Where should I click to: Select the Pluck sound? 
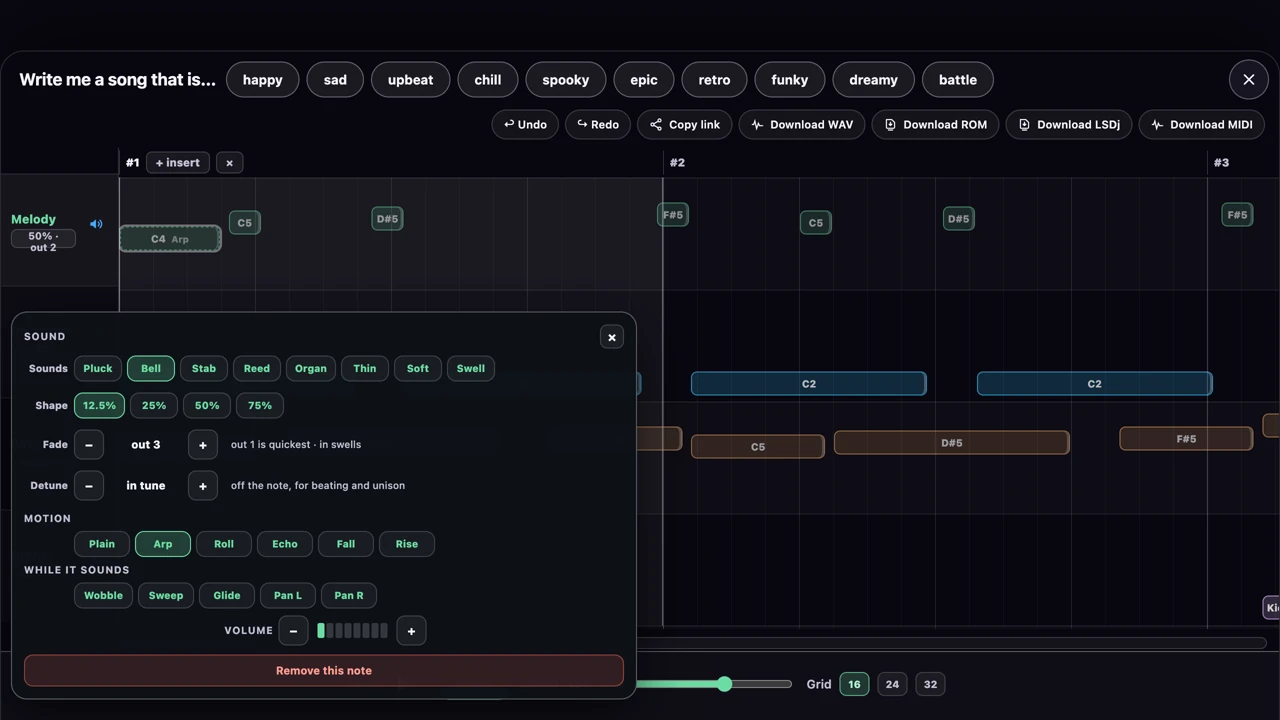(x=98, y=369)
